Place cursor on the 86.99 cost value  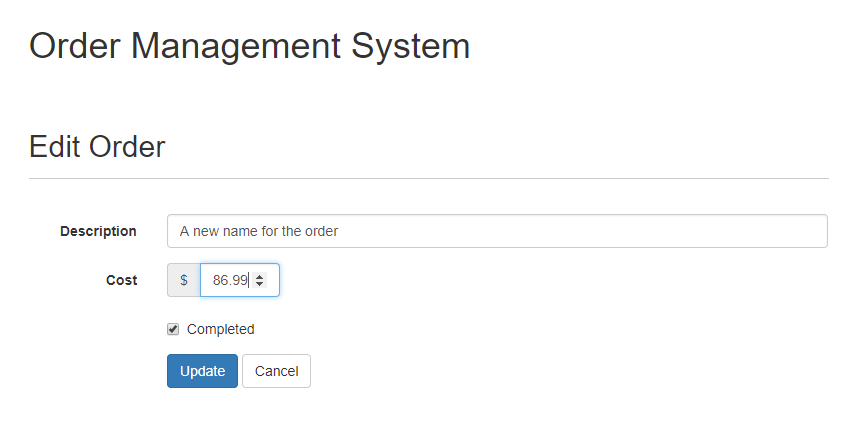point(230,280)
